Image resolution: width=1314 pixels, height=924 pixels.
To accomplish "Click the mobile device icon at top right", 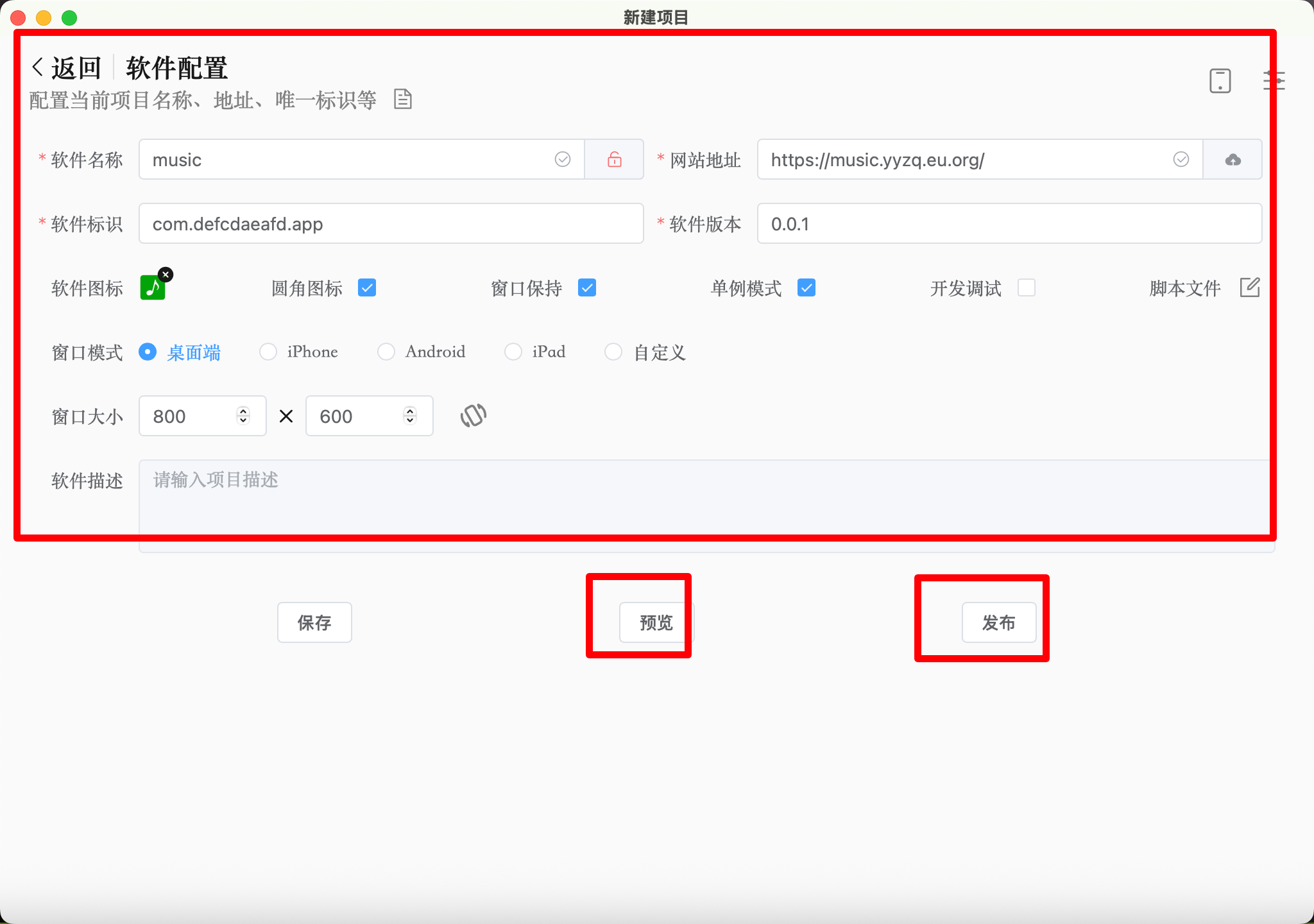I will coord(1220,81).
